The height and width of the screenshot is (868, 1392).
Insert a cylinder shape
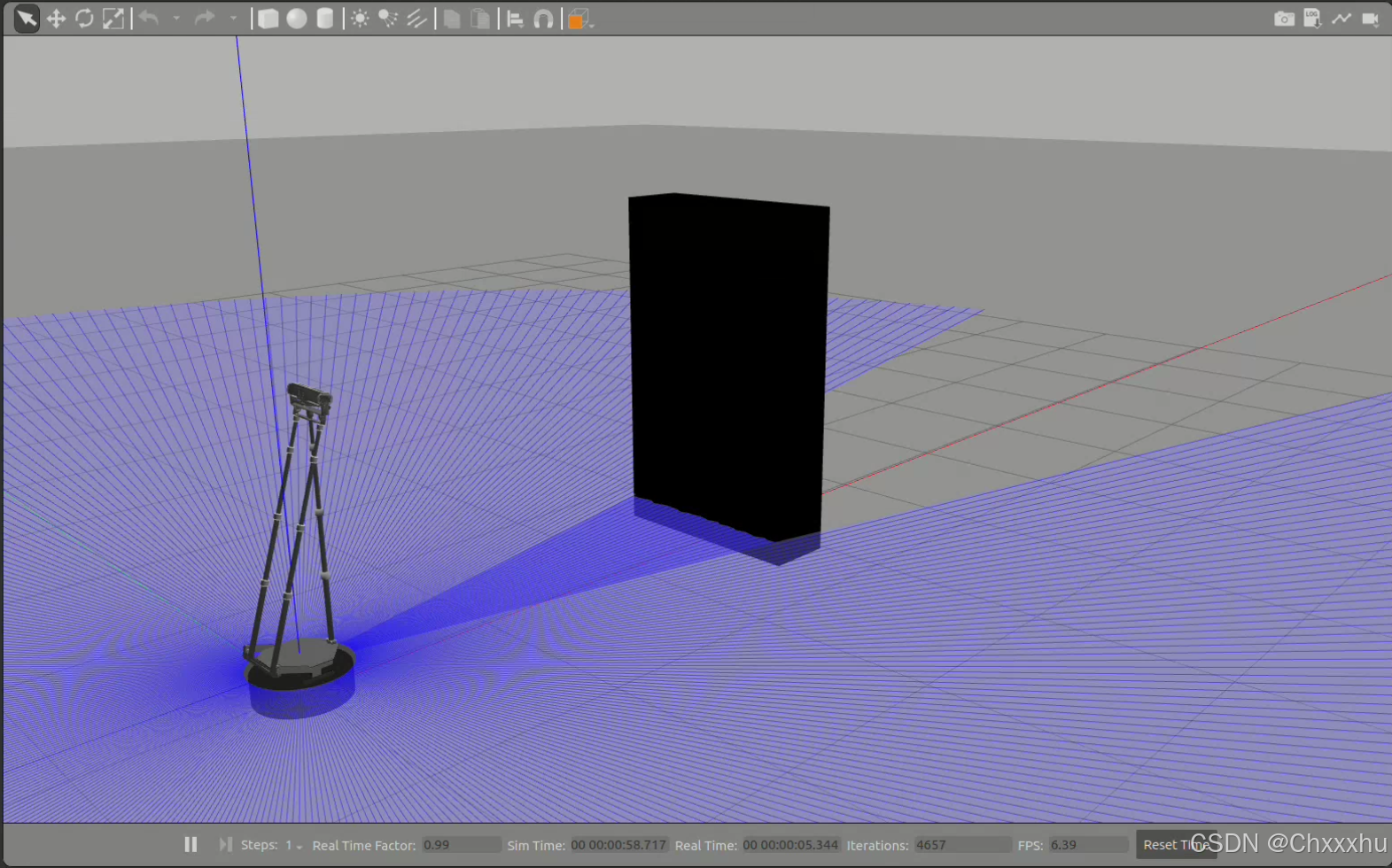[x=325, y=19]
